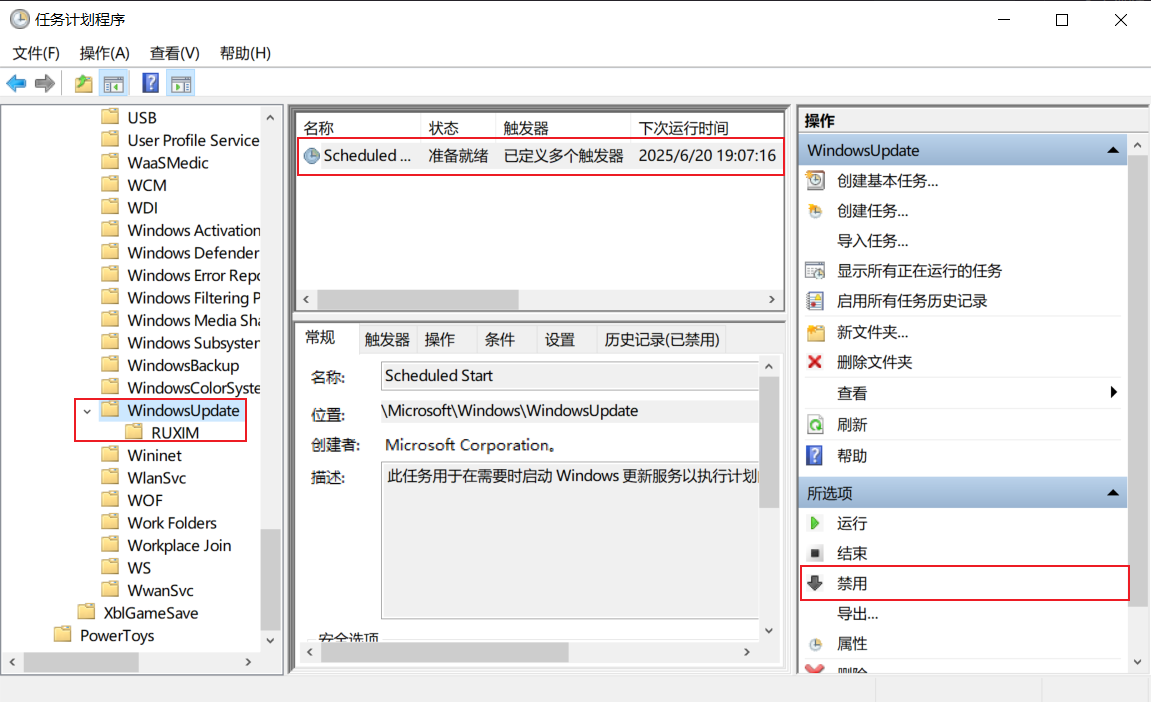Image resolution: width=1151 pixels, height=702 pixels.
Task: Expand the 查看 submenu arrow
Action: (1114, 393)
